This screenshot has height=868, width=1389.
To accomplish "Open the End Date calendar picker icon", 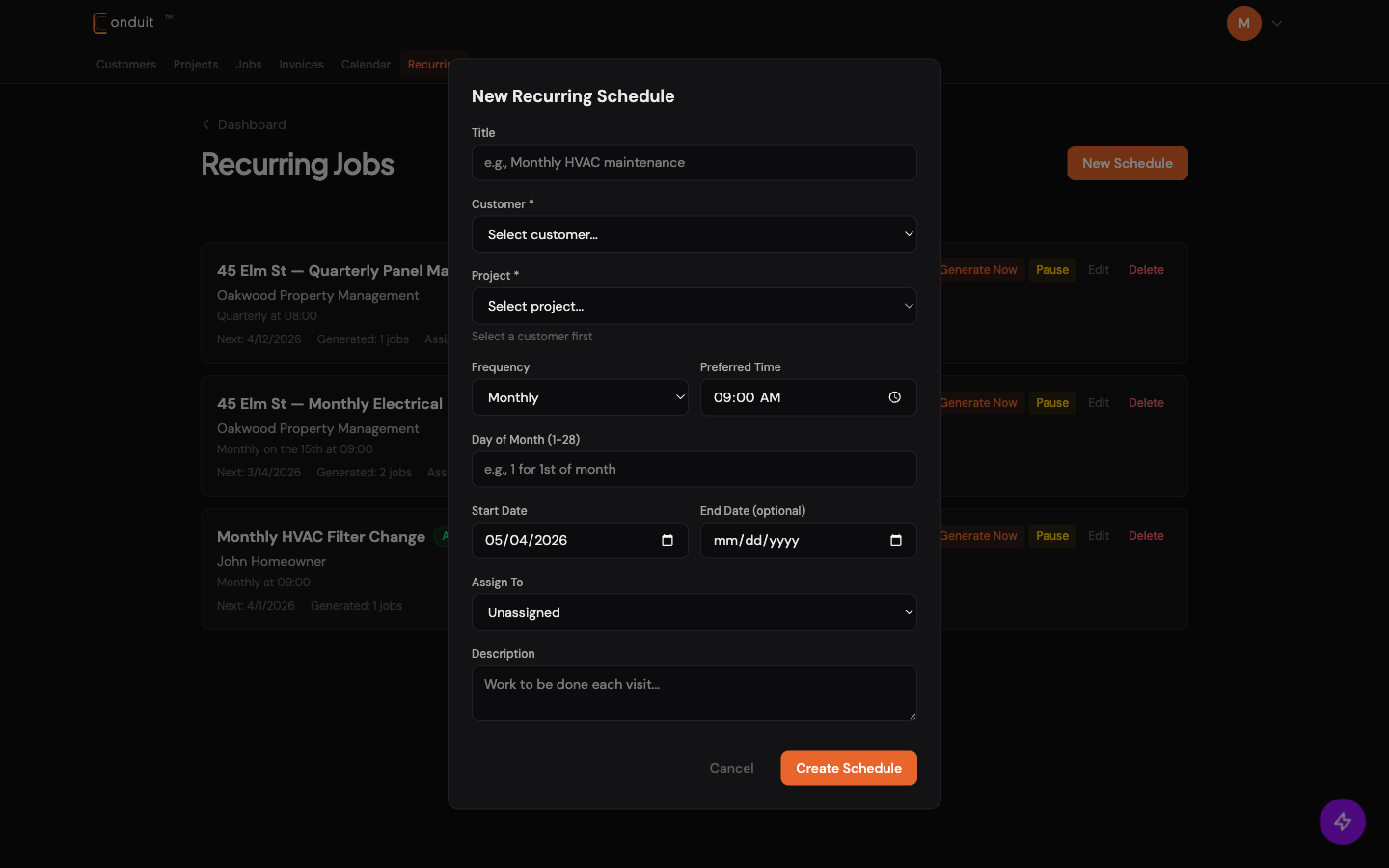I will (x=896, y=540).
